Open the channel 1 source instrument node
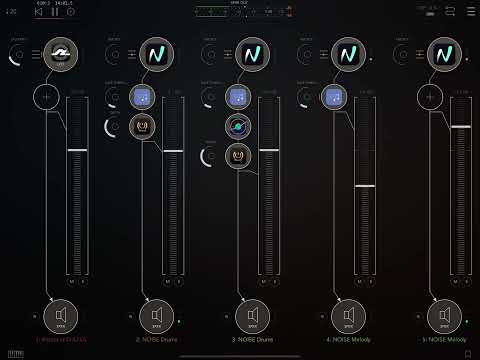Image resolution: width=480 pixels, height=360 pixels. 60,54
